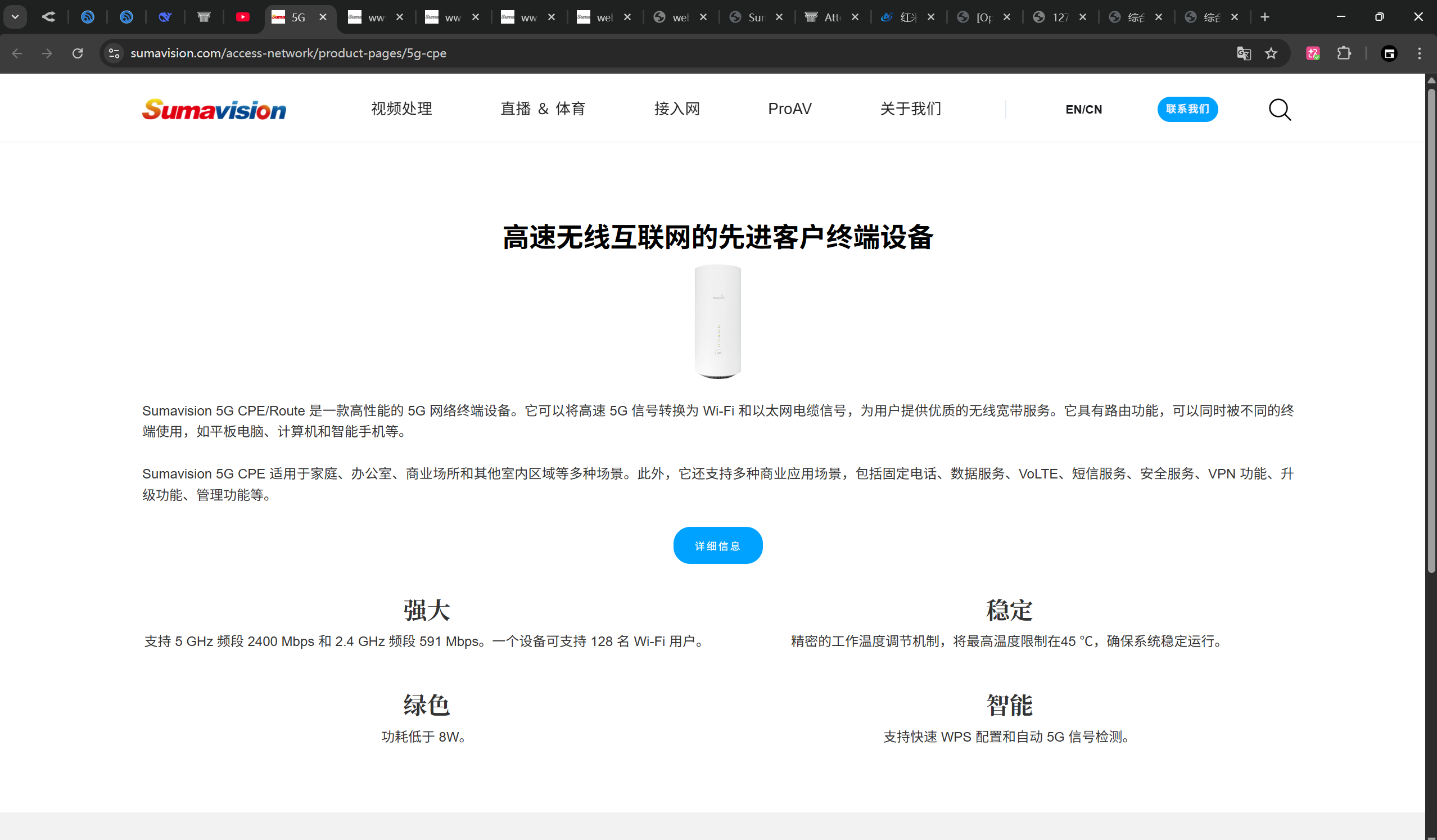Expand the tab search dropdown arrow
This screenshot has height=840, width=1437.
pos(15,17)
